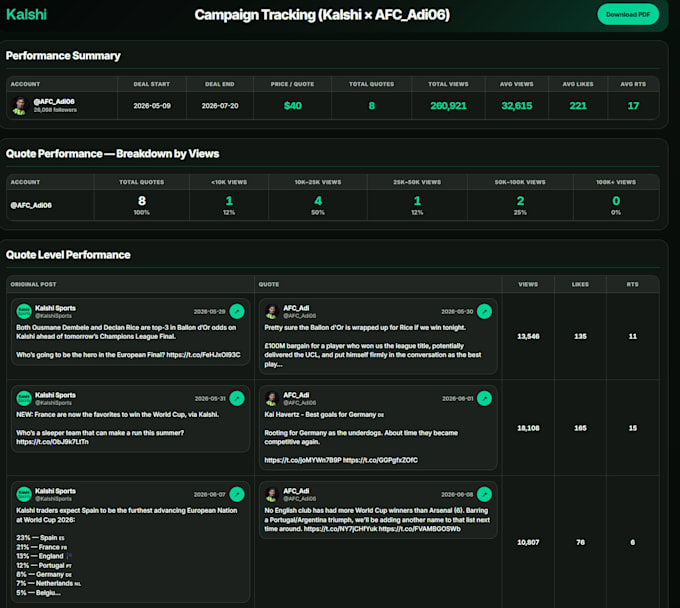The height and width of the screenshot is (608, 680).
Task: Click the 135 likes cell
Action: click(580, 336)
